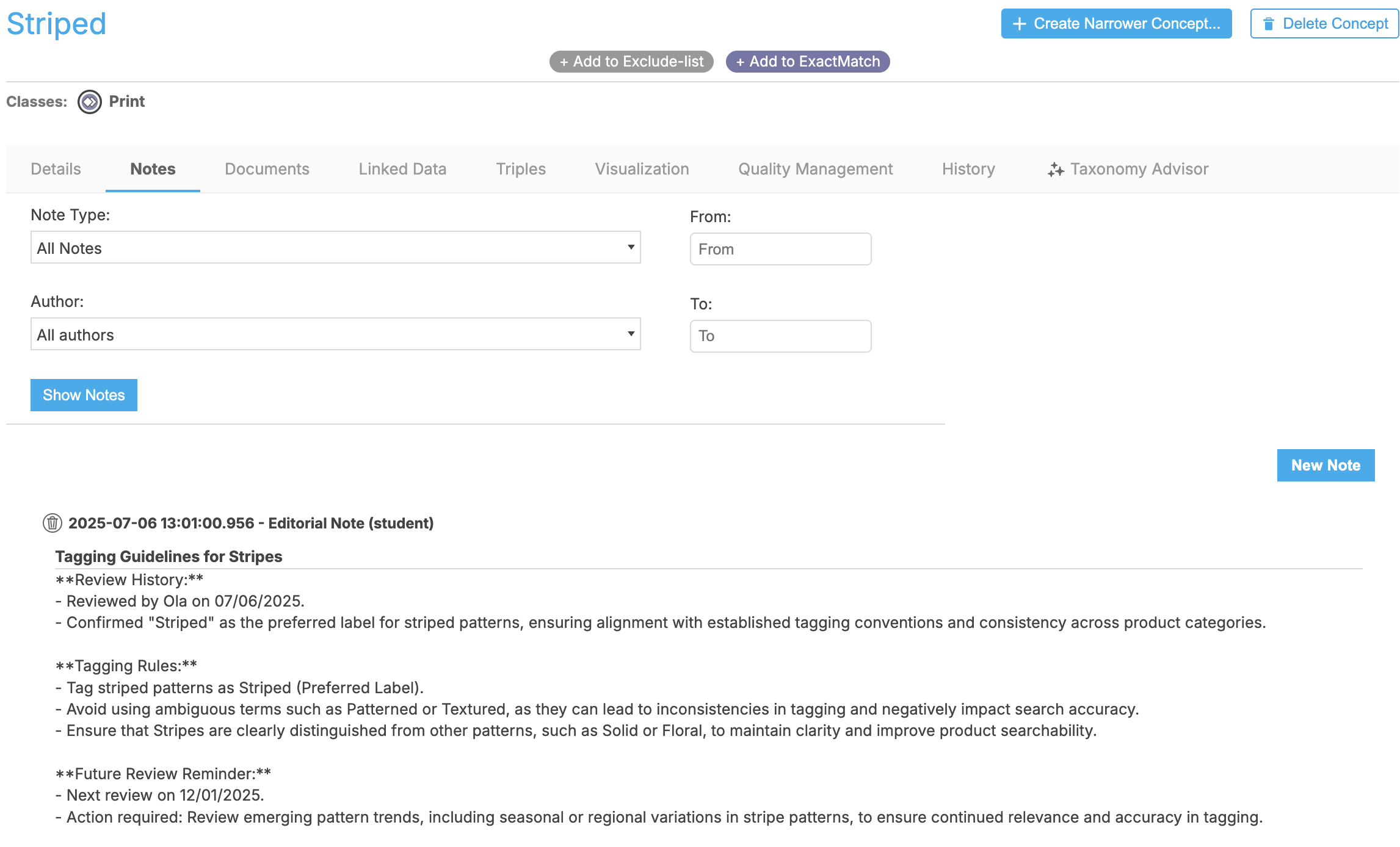
Task: Open the Visualization tab
Action: 642,169
